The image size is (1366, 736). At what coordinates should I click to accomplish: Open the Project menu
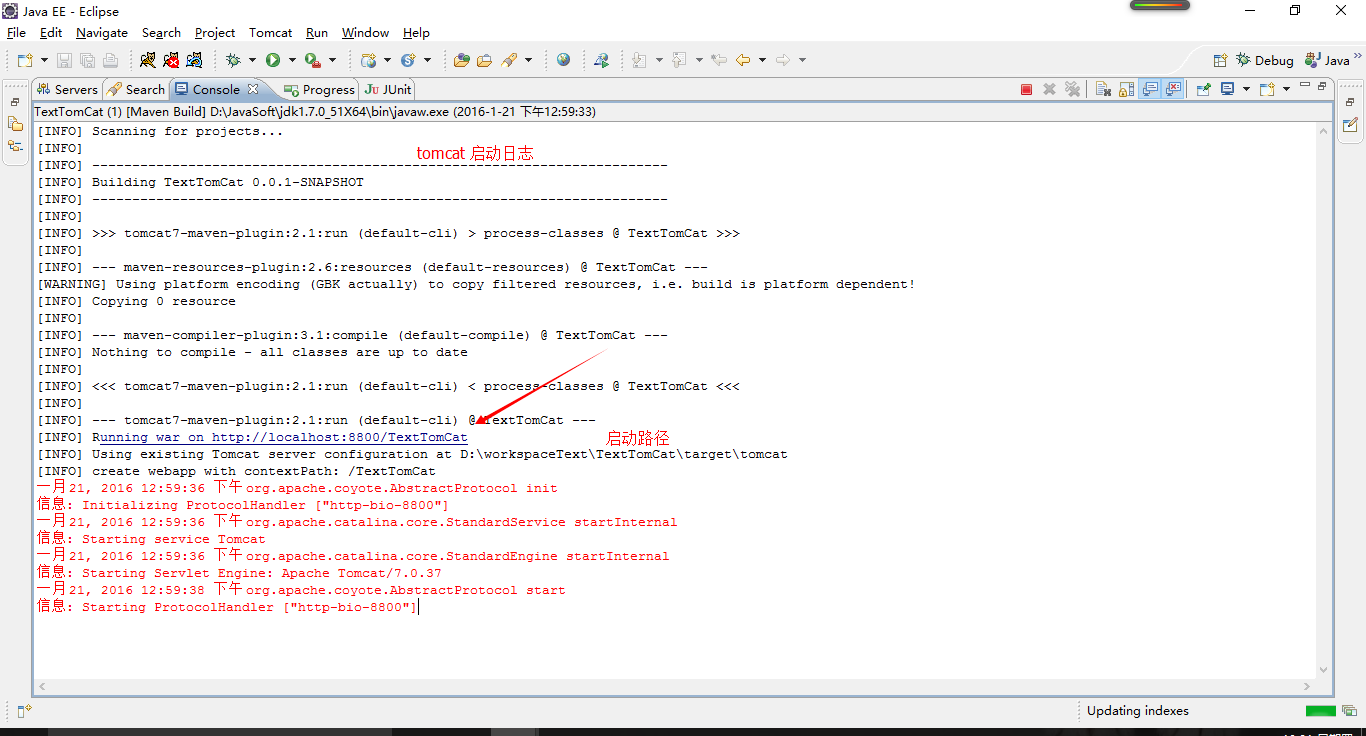coord(215,33)
